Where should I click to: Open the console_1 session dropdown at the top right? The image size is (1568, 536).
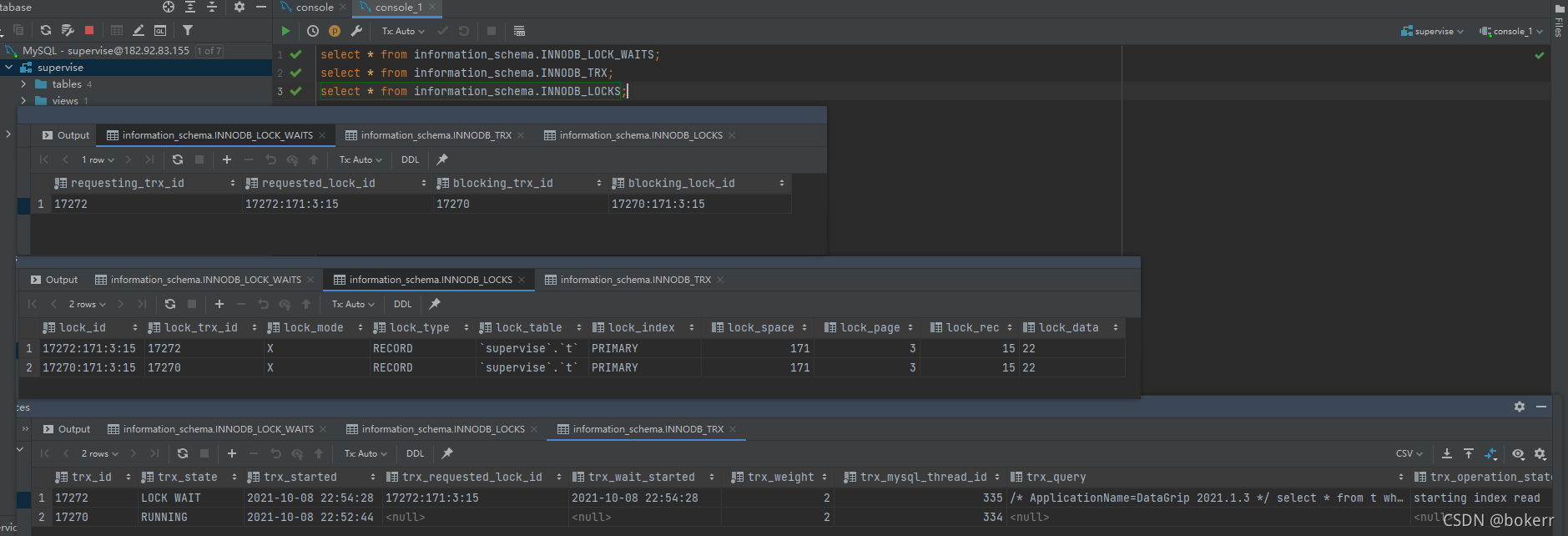1510,31
